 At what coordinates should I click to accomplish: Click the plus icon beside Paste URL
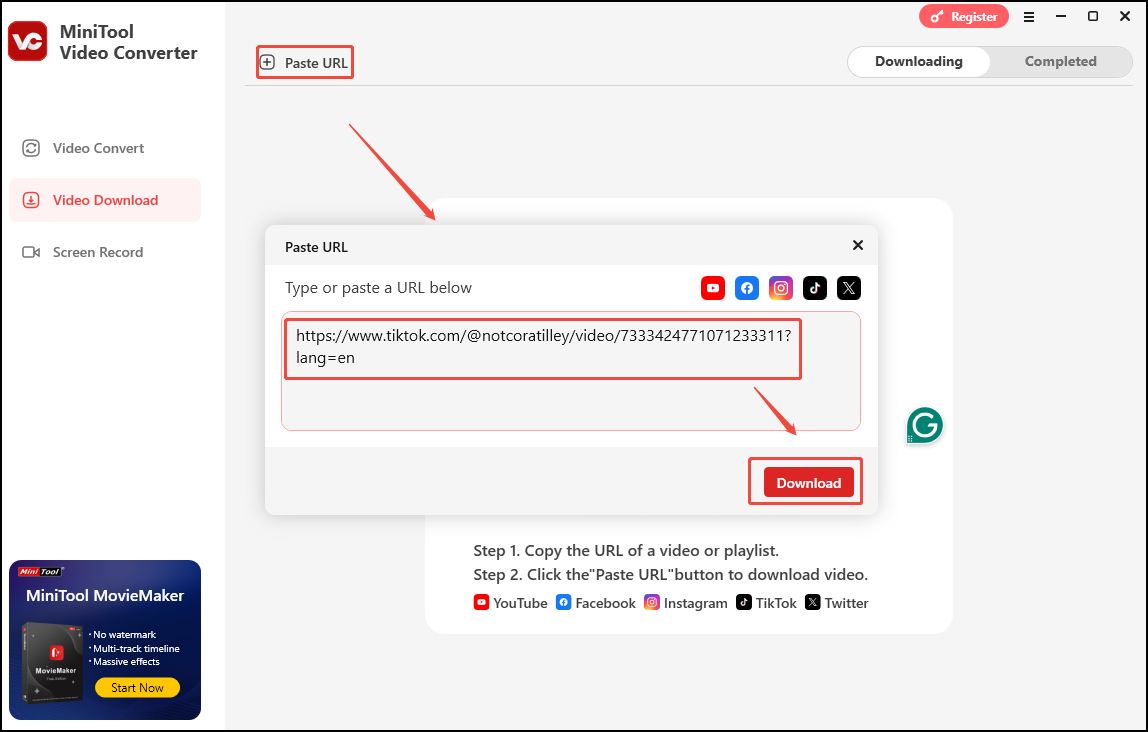(x=268, y=62)
